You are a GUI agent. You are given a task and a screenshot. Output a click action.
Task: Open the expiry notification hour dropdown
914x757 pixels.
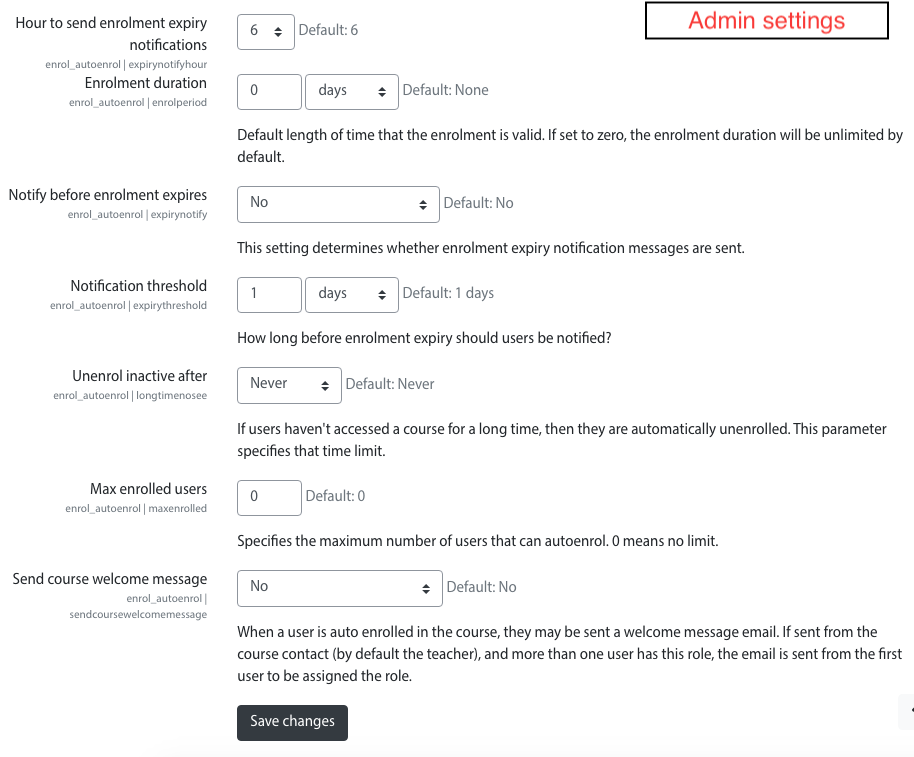click(266, 31)
